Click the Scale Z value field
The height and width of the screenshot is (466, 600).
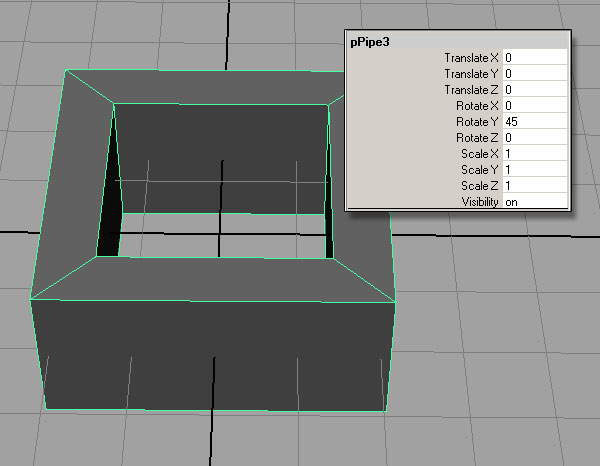(535, 186)
